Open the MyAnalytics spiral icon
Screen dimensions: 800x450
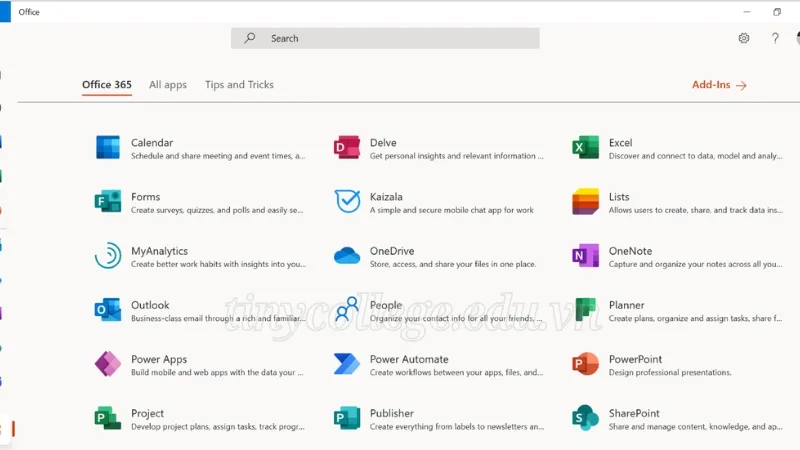(x=108, y=255)
